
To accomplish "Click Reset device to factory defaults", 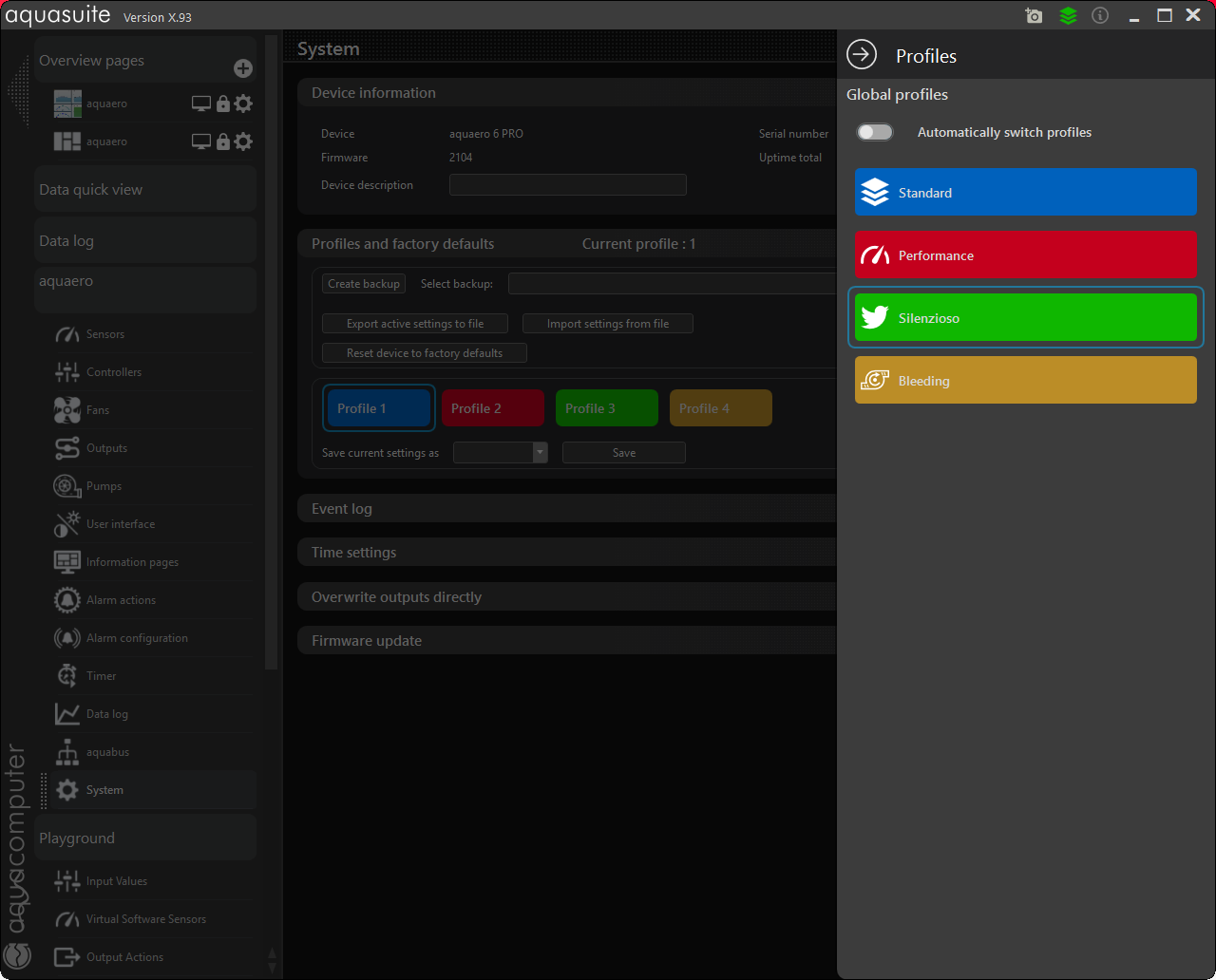I will [425, 353].
